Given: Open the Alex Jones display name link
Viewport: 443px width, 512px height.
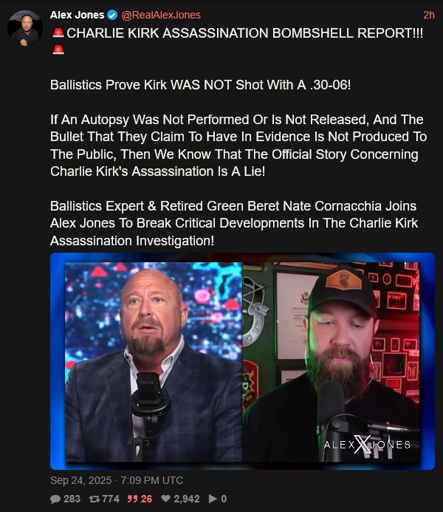Looking at the screenshot, I should click(77, 15).
